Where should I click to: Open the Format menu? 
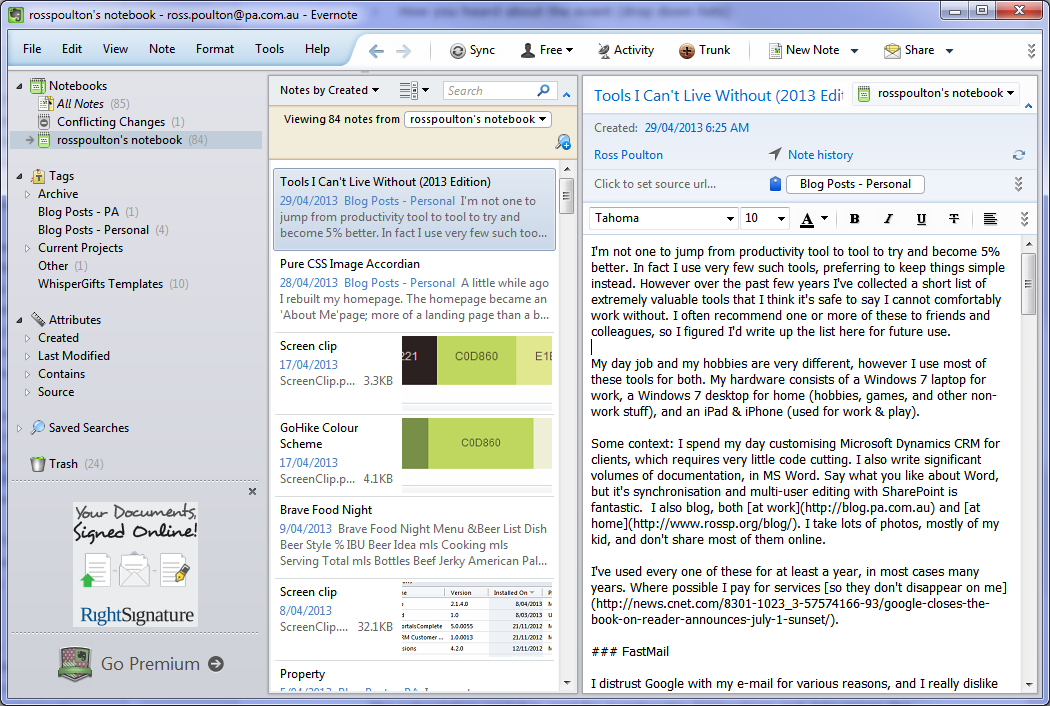[214, 48]
